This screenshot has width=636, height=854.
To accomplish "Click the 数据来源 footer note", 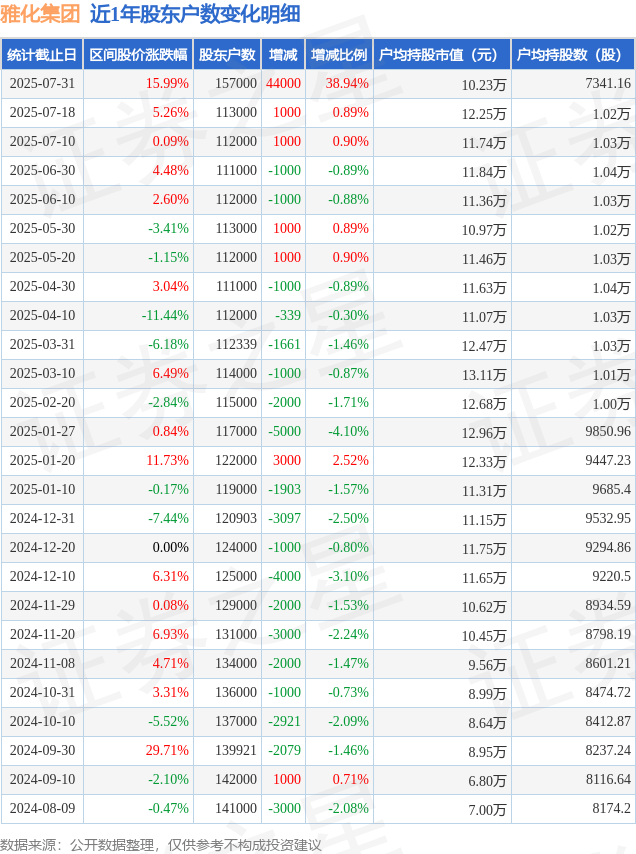I will point(161,845).
